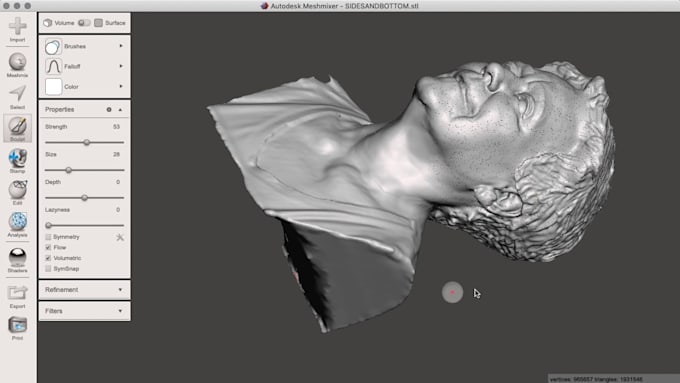The image size is (680, 383).
Task: Click the Surface square icon
Action: [x=98, y=23]
